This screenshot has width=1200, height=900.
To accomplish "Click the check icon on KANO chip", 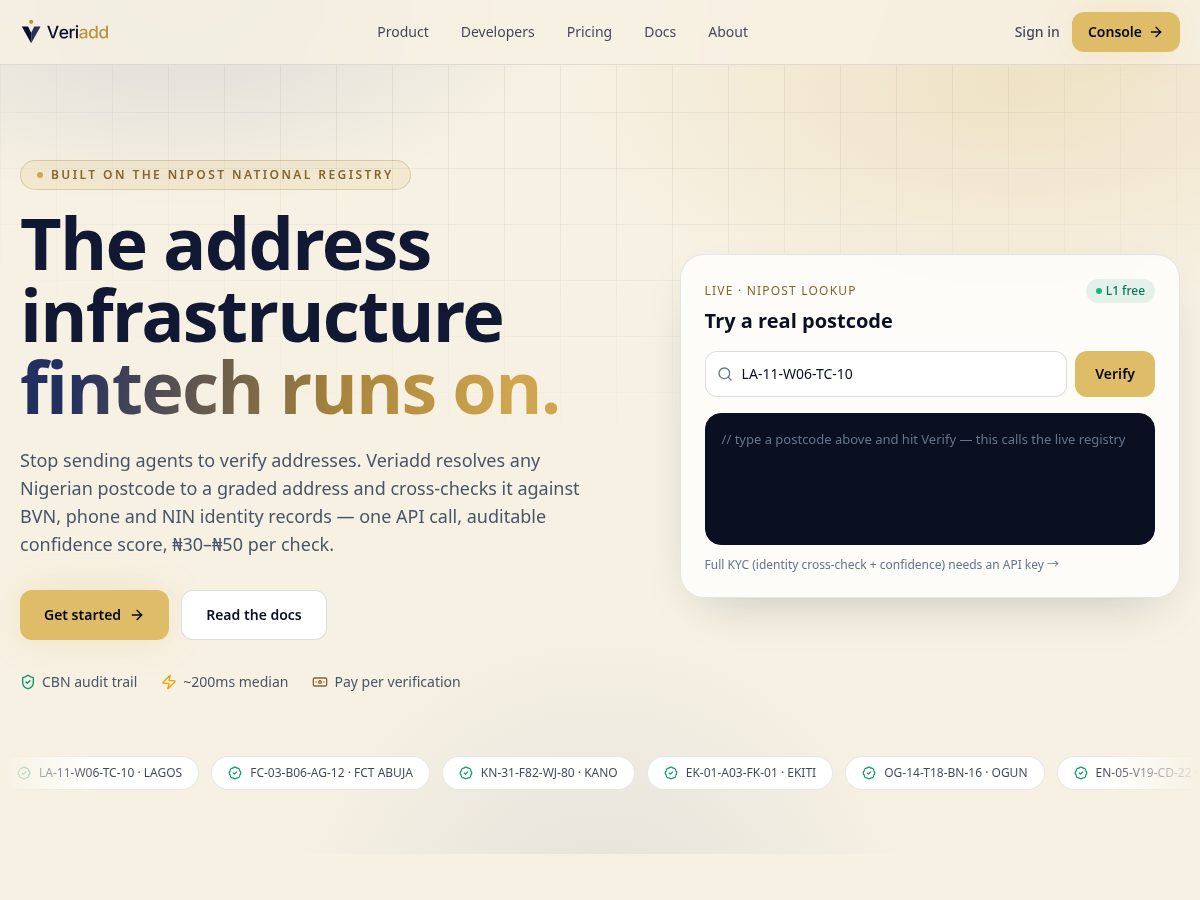I will point(466,773).
